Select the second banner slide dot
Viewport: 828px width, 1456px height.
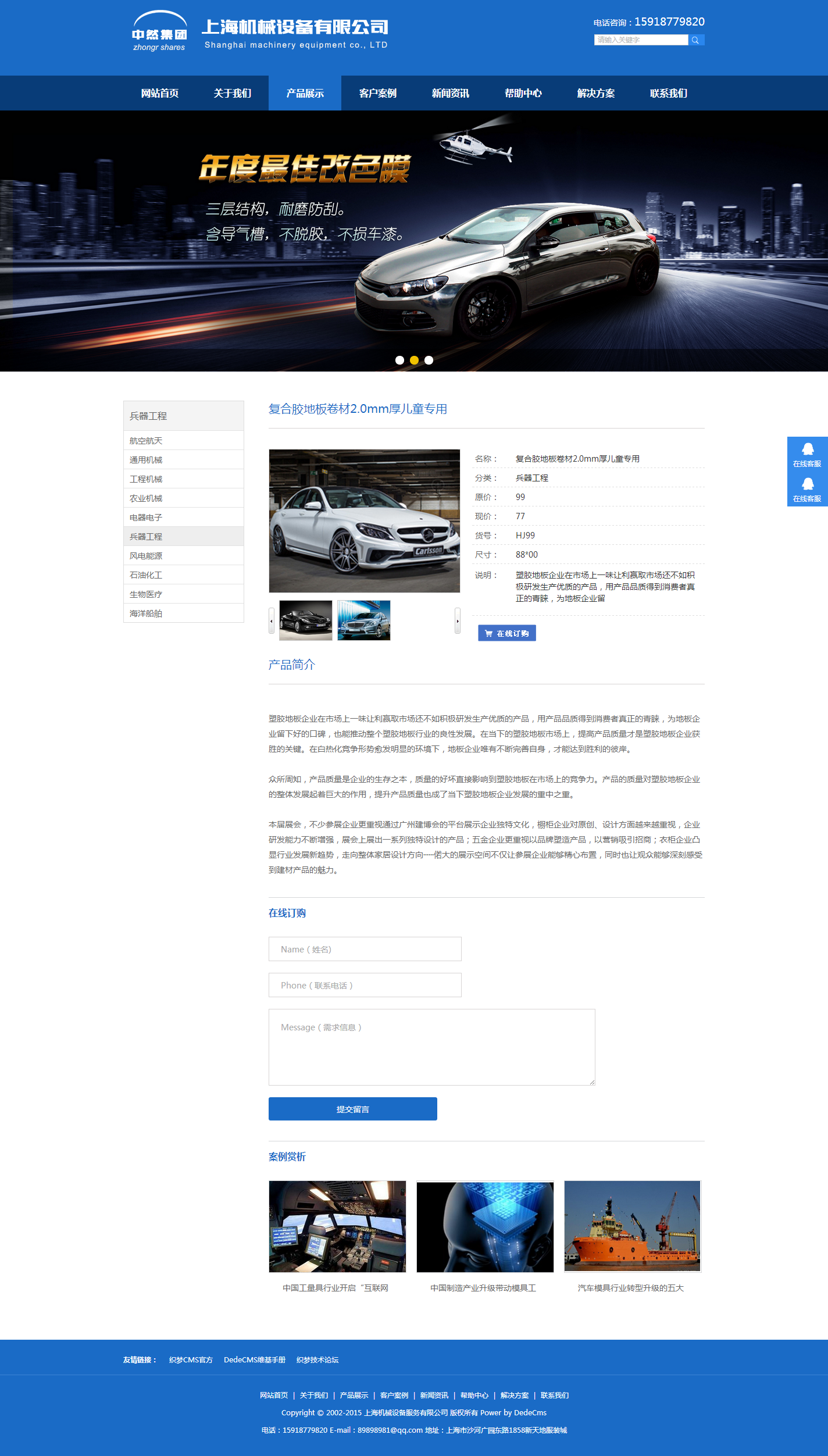[414, 360]
